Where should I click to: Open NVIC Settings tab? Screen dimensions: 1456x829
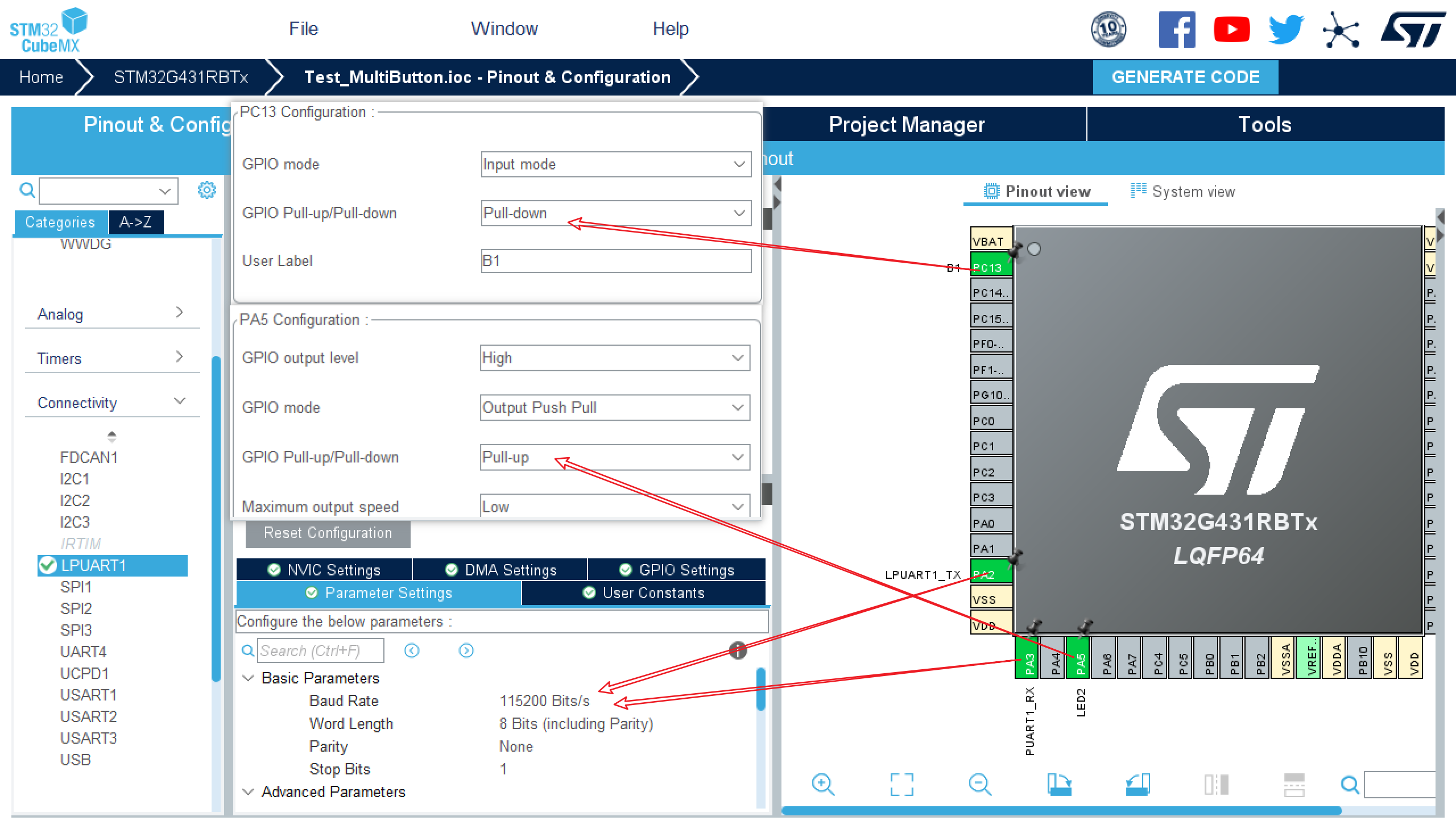point(324,570)
